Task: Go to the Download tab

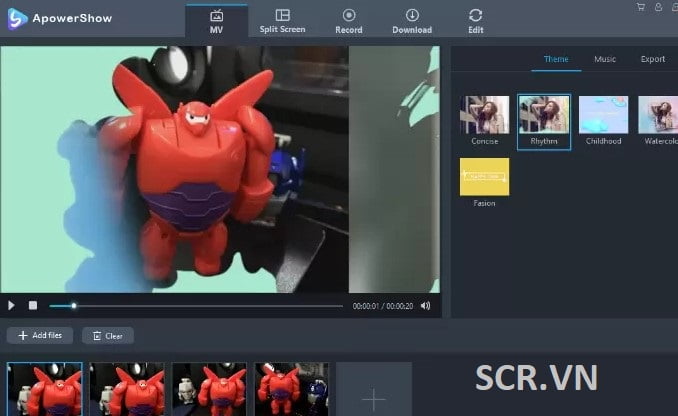Action: [412, 21]
